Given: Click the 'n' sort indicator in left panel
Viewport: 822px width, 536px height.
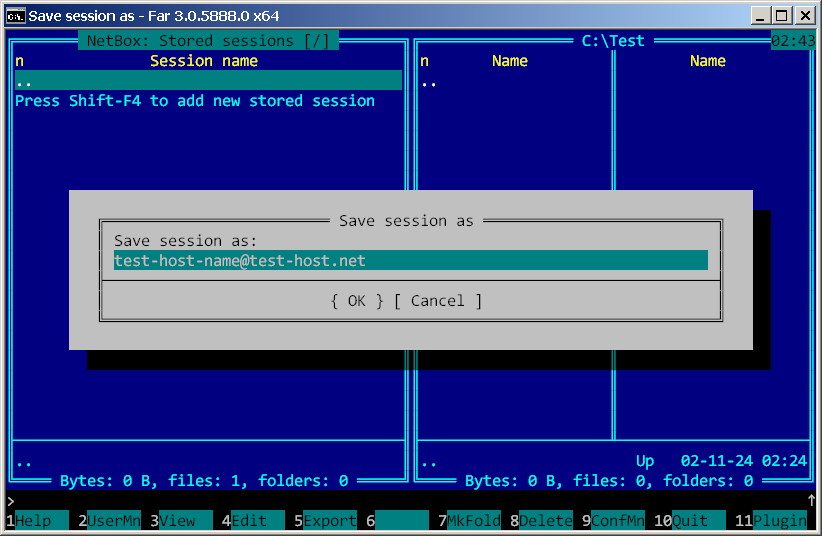Looking at the screenshot, I should click(x=19, y=61).
